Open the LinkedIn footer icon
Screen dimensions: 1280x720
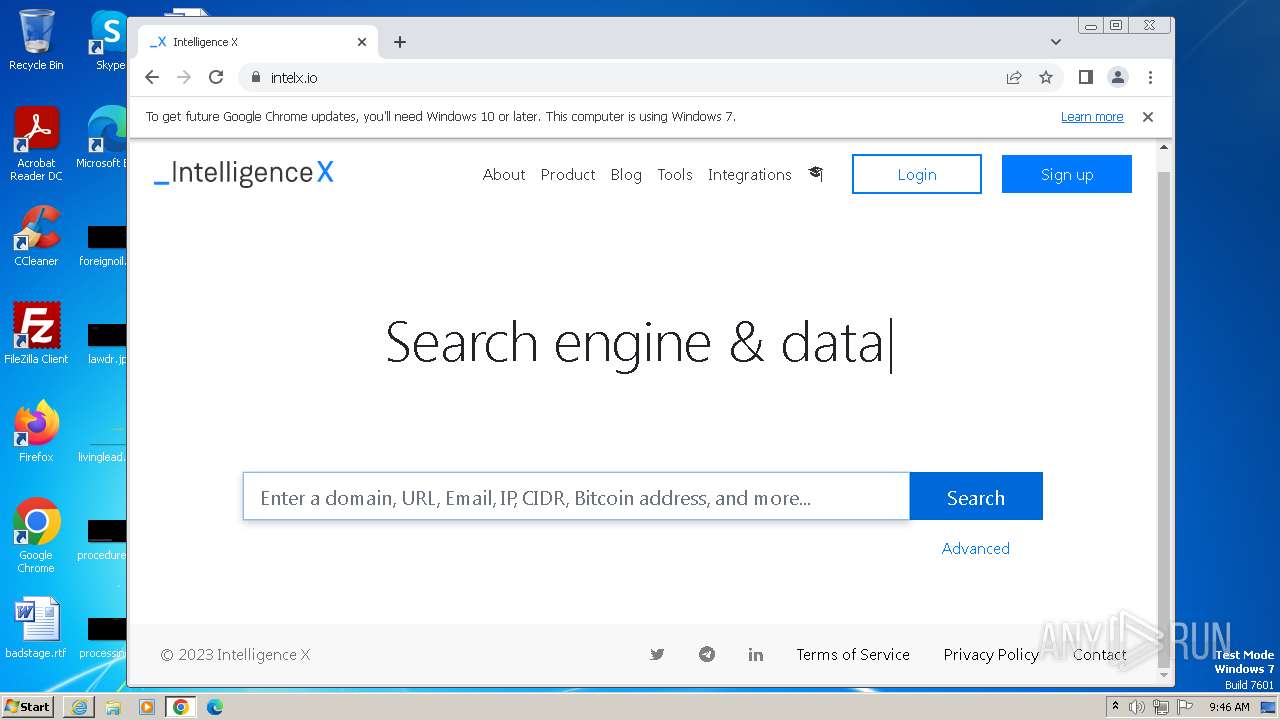[x=756, y=655]
